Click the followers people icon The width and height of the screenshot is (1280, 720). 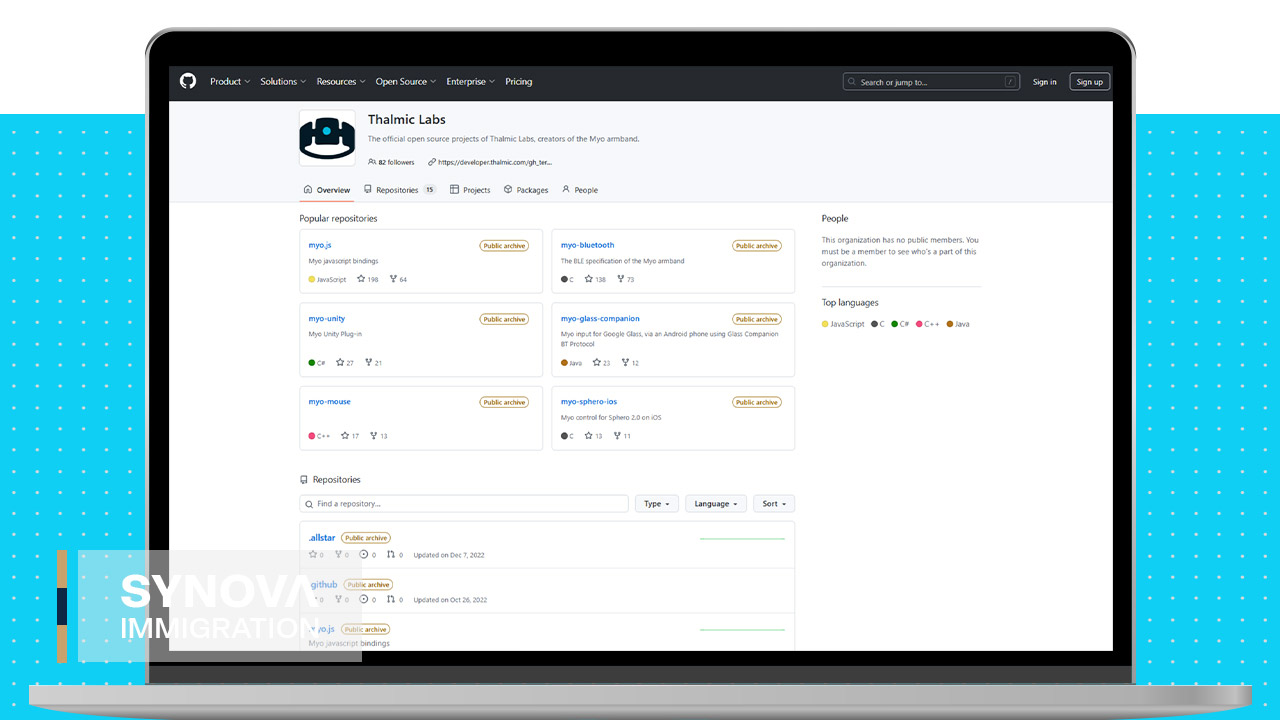[x=372, y=162]
